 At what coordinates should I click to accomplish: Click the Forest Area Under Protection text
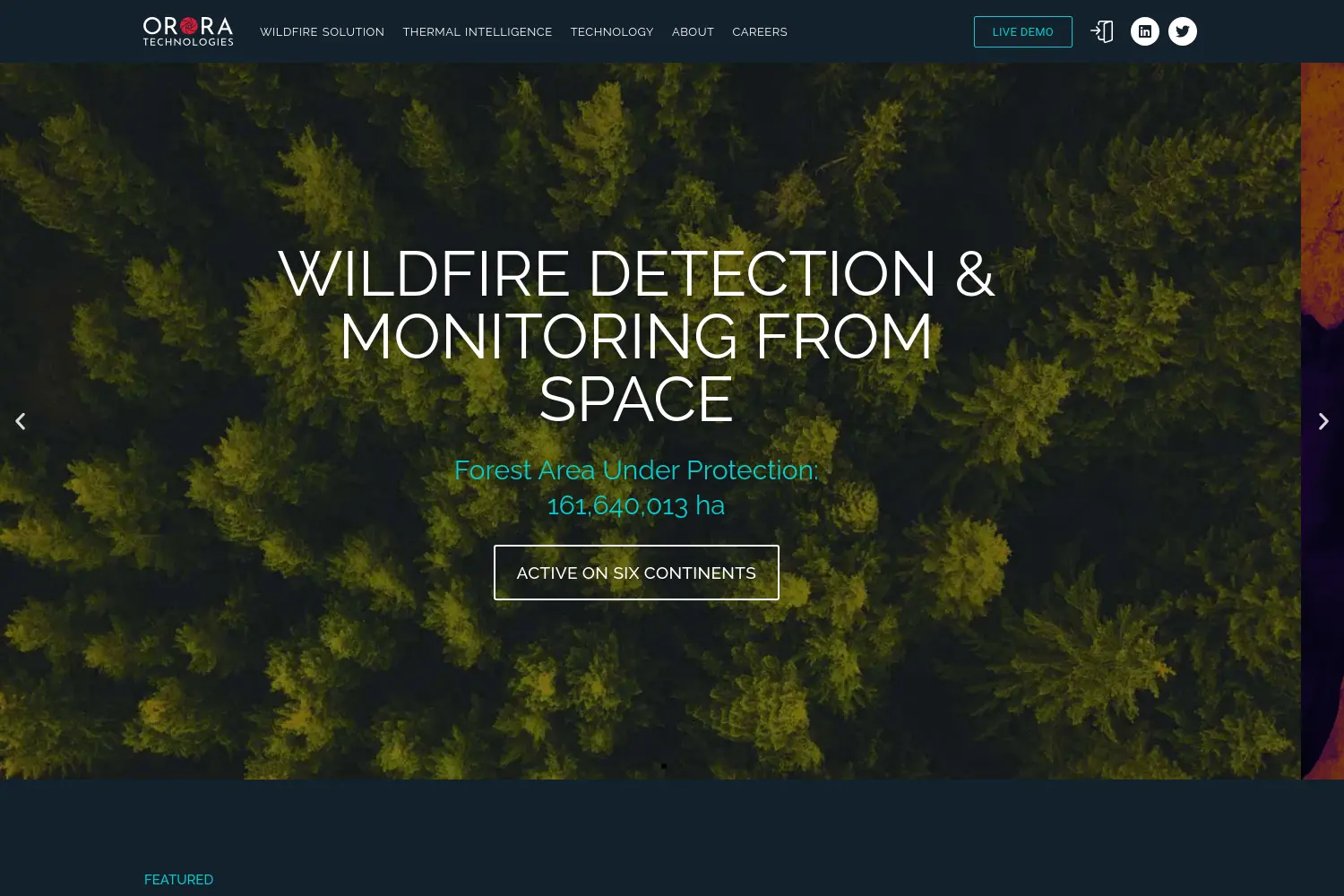tap(636, 470)
